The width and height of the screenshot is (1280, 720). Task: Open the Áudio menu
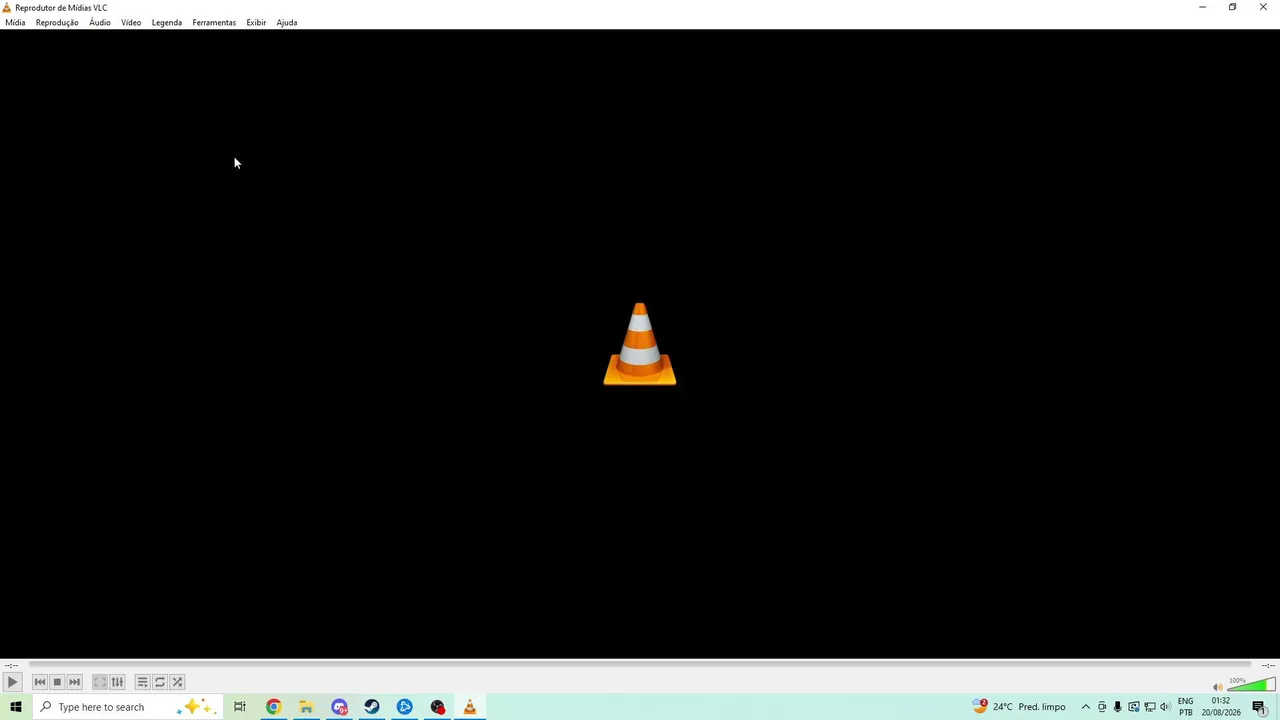(x=100, y=22)
